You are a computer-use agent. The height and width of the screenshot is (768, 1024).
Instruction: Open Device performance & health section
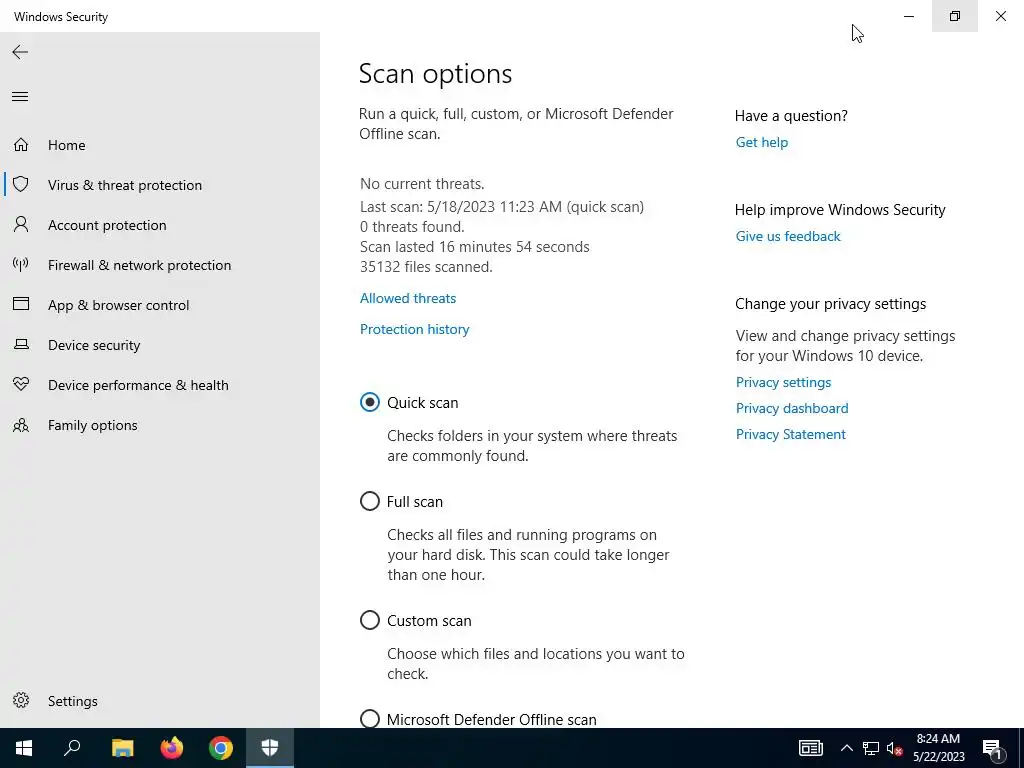(x=138, y=385)
